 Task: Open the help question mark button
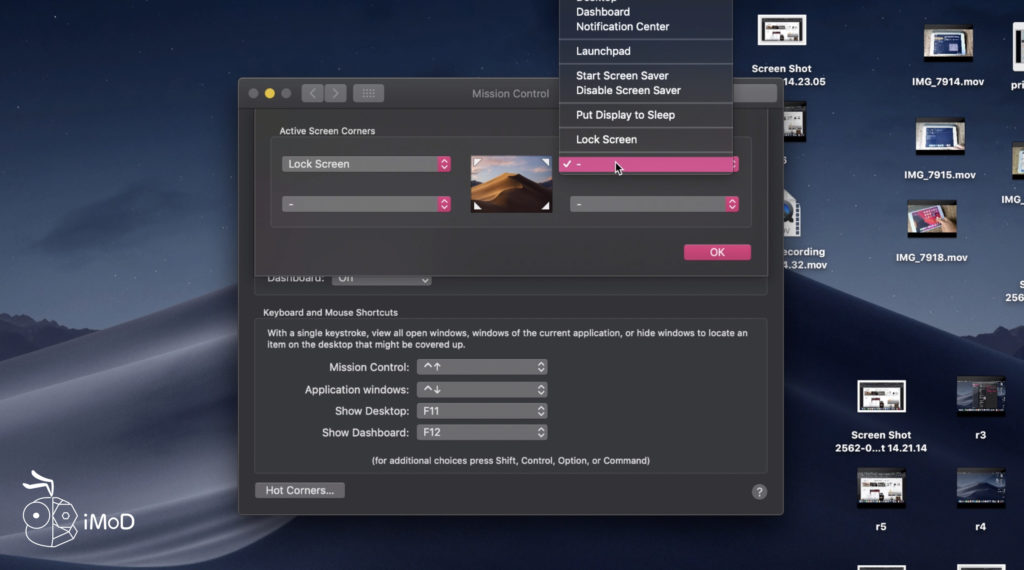tap(759, 492)
